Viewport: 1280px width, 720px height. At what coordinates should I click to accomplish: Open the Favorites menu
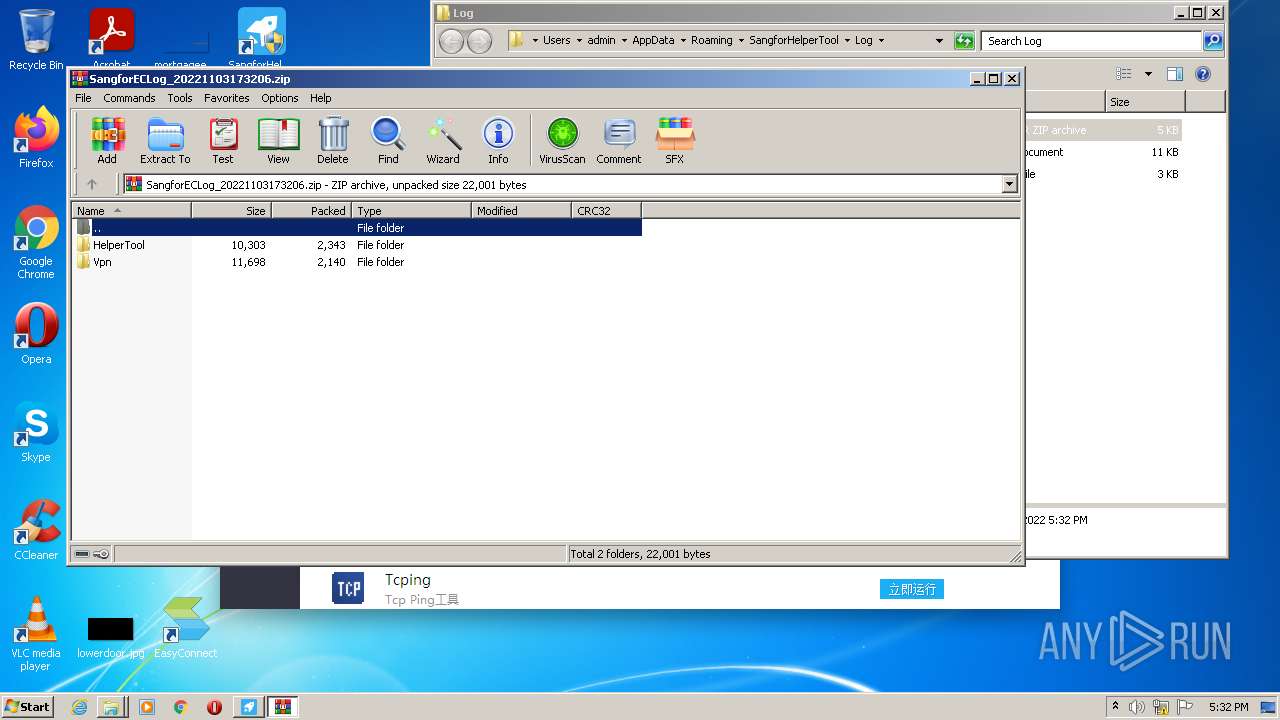(x=227, y=98)
